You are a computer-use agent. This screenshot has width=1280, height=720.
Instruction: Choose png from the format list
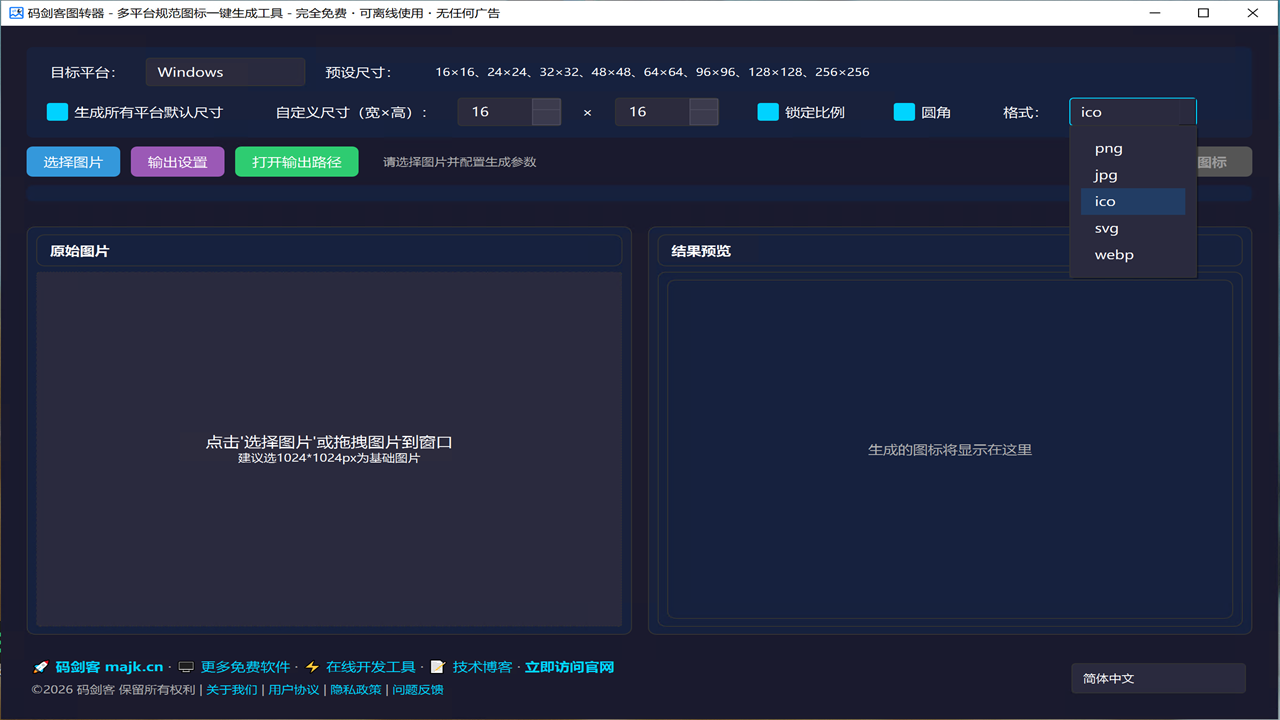coord(1133,148)
